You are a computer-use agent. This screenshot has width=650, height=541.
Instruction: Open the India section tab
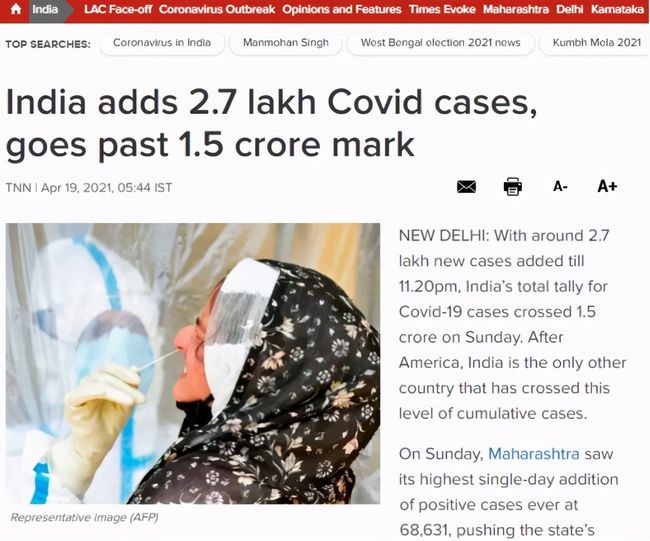click(45, 9)
